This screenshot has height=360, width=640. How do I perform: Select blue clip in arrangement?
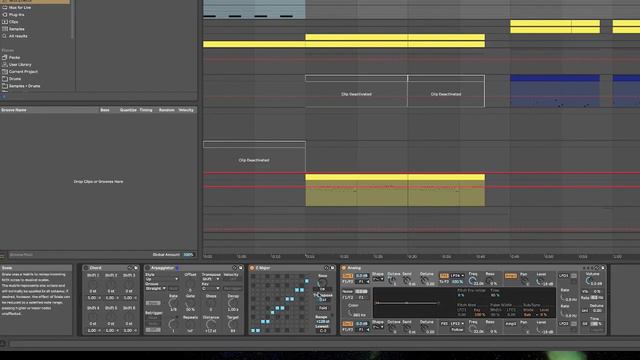pos(555,91)
